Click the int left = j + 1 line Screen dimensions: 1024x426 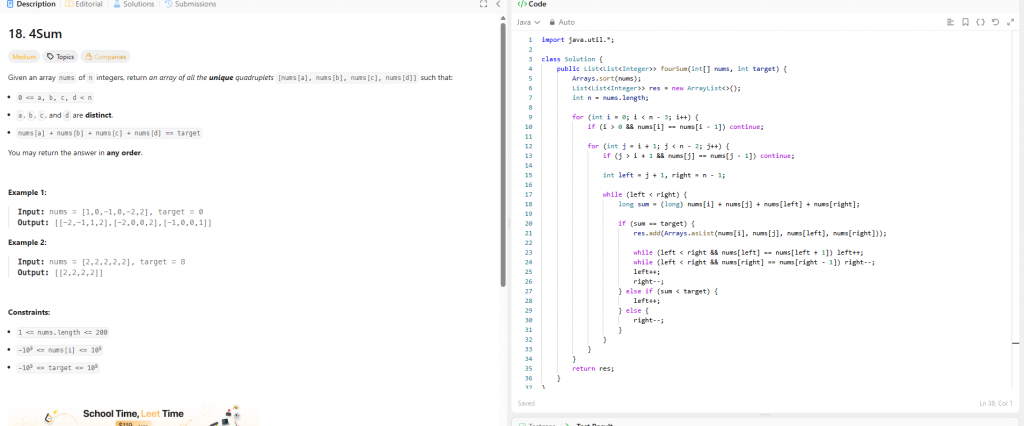pyautogui.click(x=665, y=175)
